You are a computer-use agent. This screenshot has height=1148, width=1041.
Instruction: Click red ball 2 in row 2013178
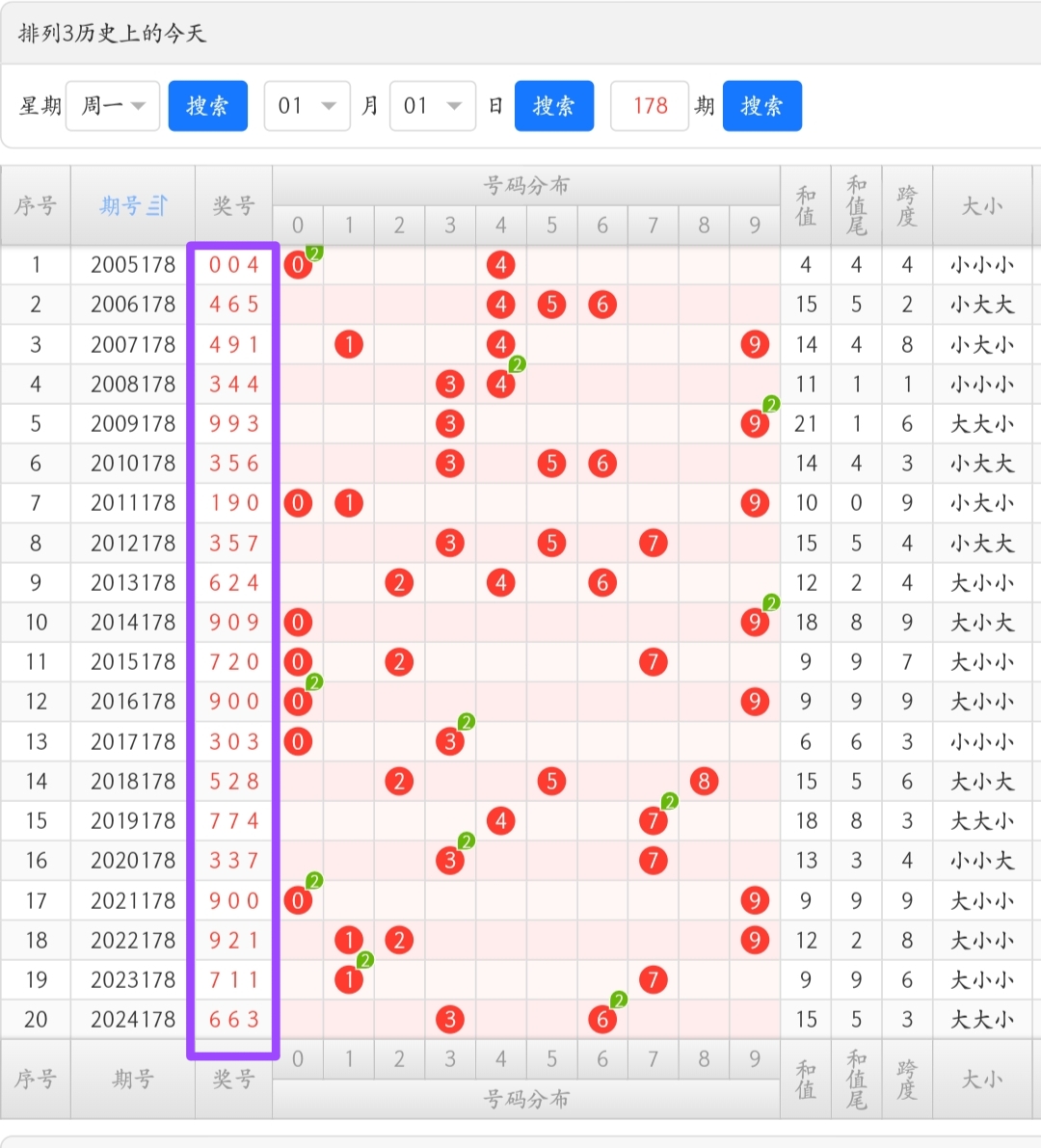pyautogui.click(x=399, y=583)
